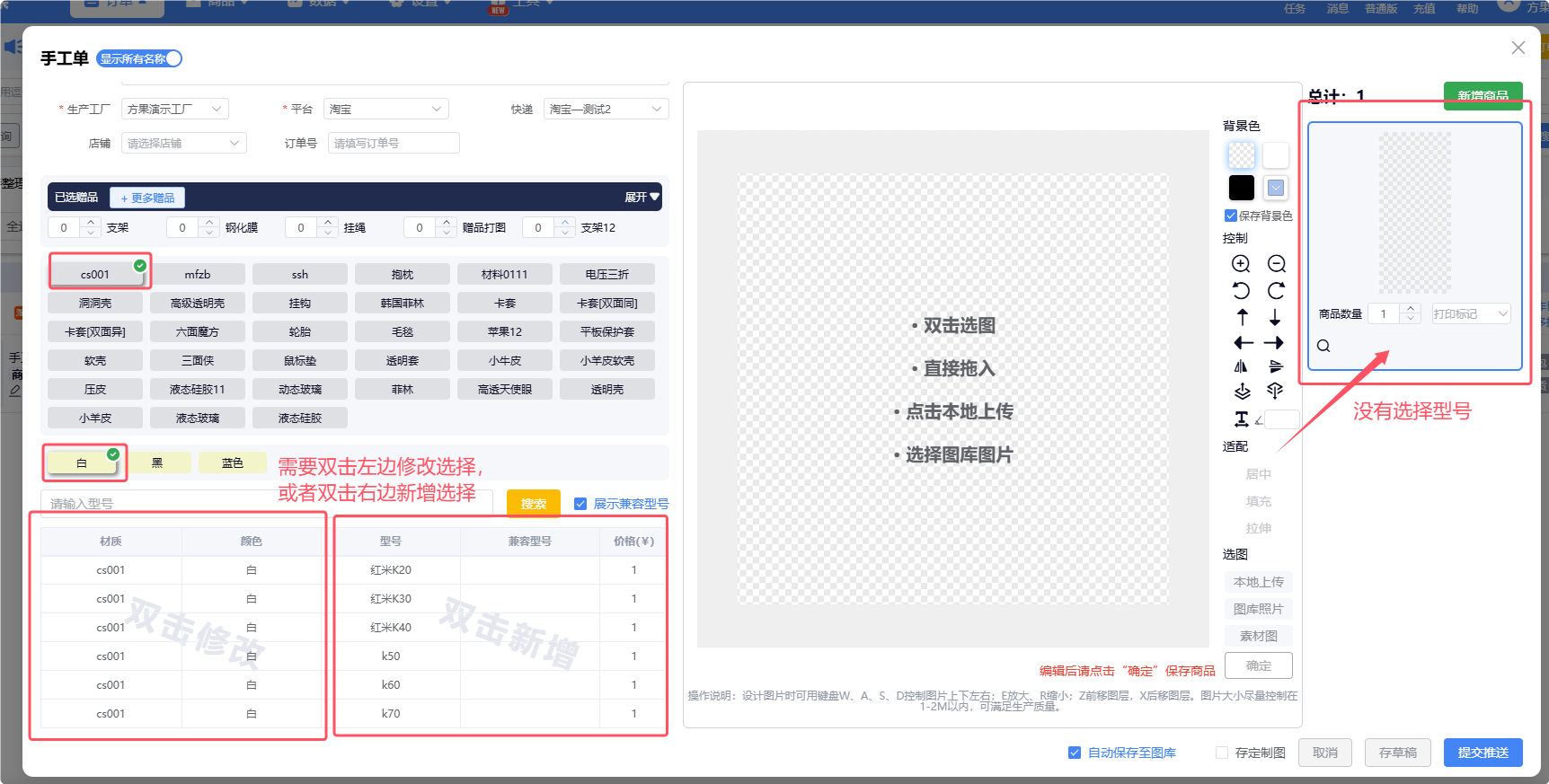Viewport: 1549px width, 784px height.
Task: Rotate the image counter-clockwise
Action: (x=1241, y=291)
